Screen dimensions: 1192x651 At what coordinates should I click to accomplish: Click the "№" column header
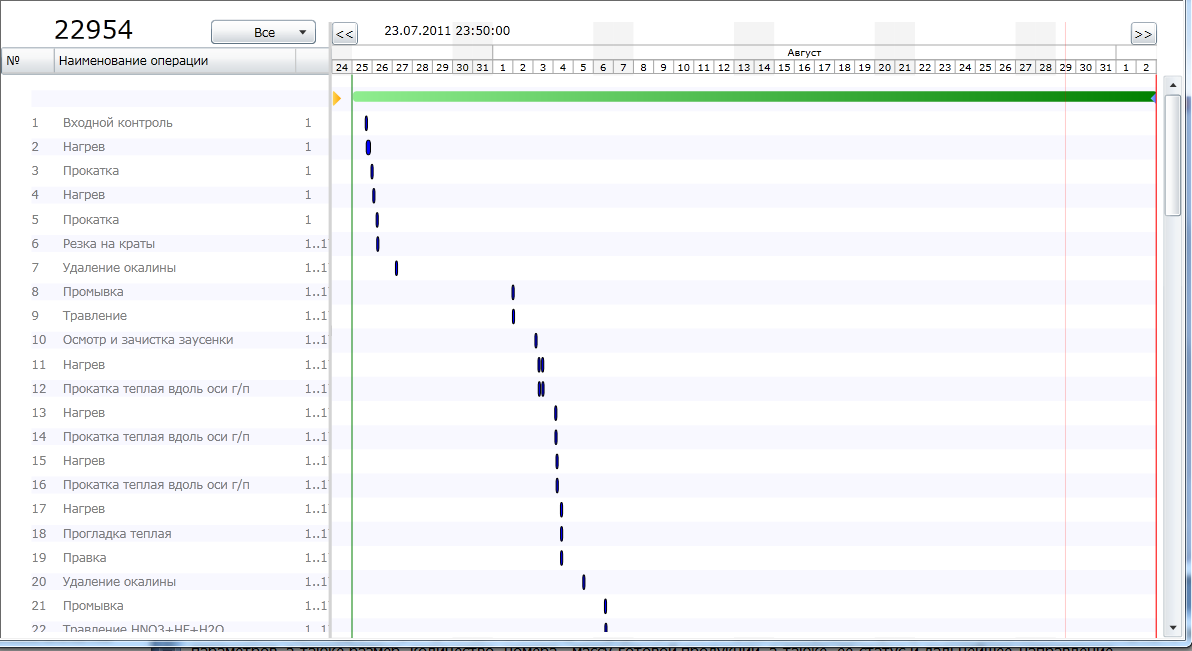(27, 61)
